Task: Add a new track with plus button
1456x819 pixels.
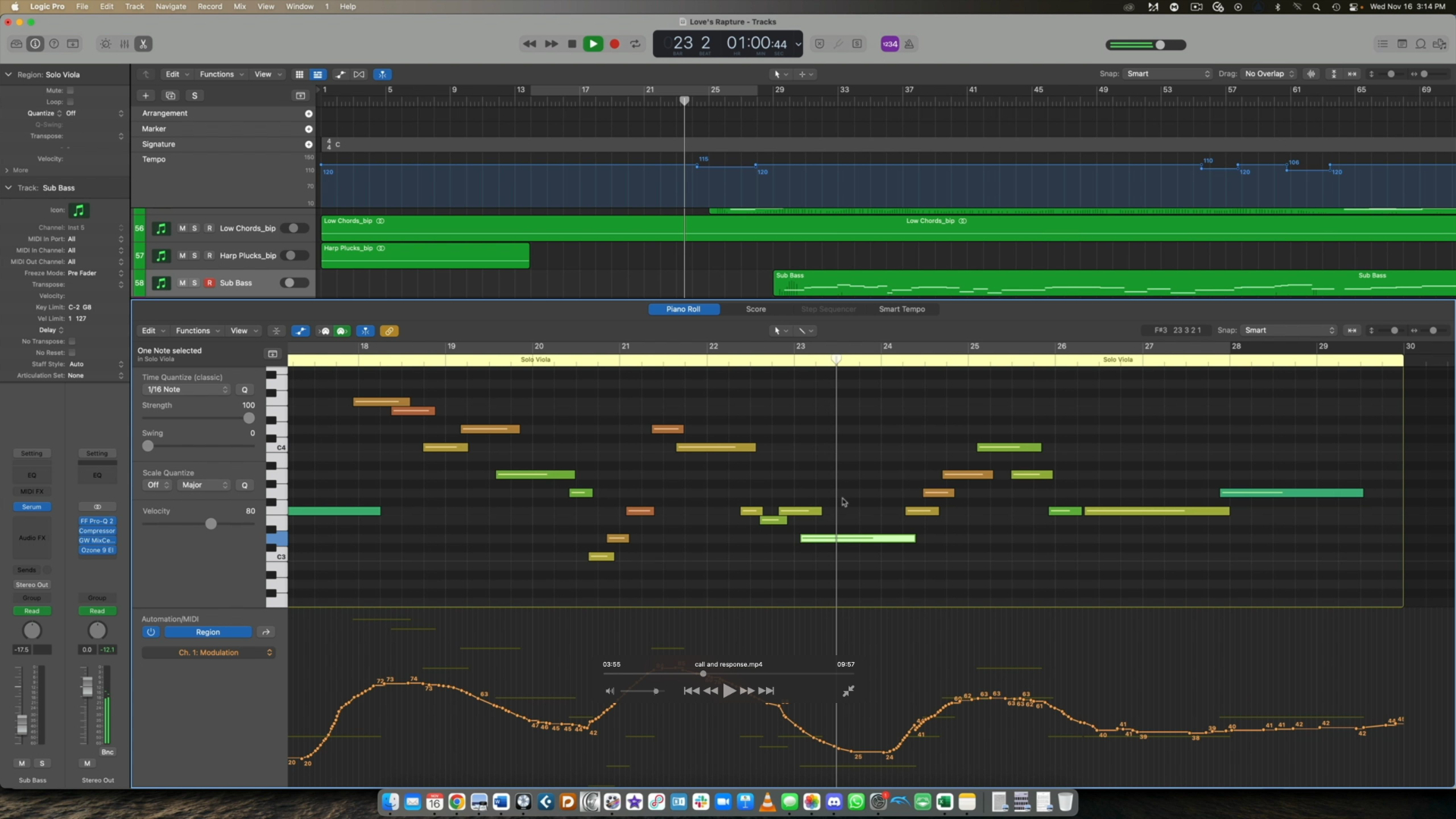Action: tap(146, 96)
